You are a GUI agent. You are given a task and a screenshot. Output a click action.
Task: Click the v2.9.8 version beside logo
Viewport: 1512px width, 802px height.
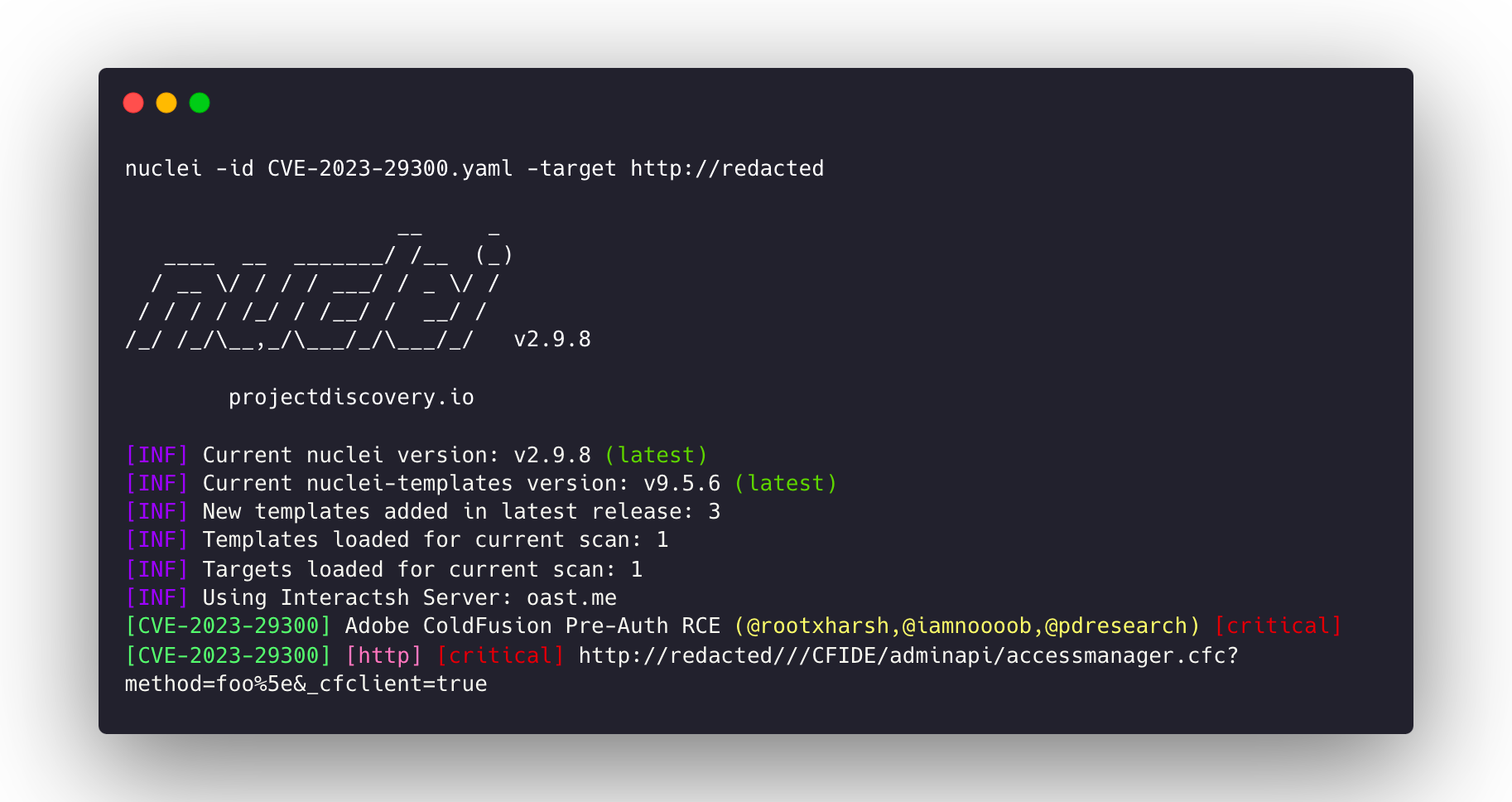point(552,340)
